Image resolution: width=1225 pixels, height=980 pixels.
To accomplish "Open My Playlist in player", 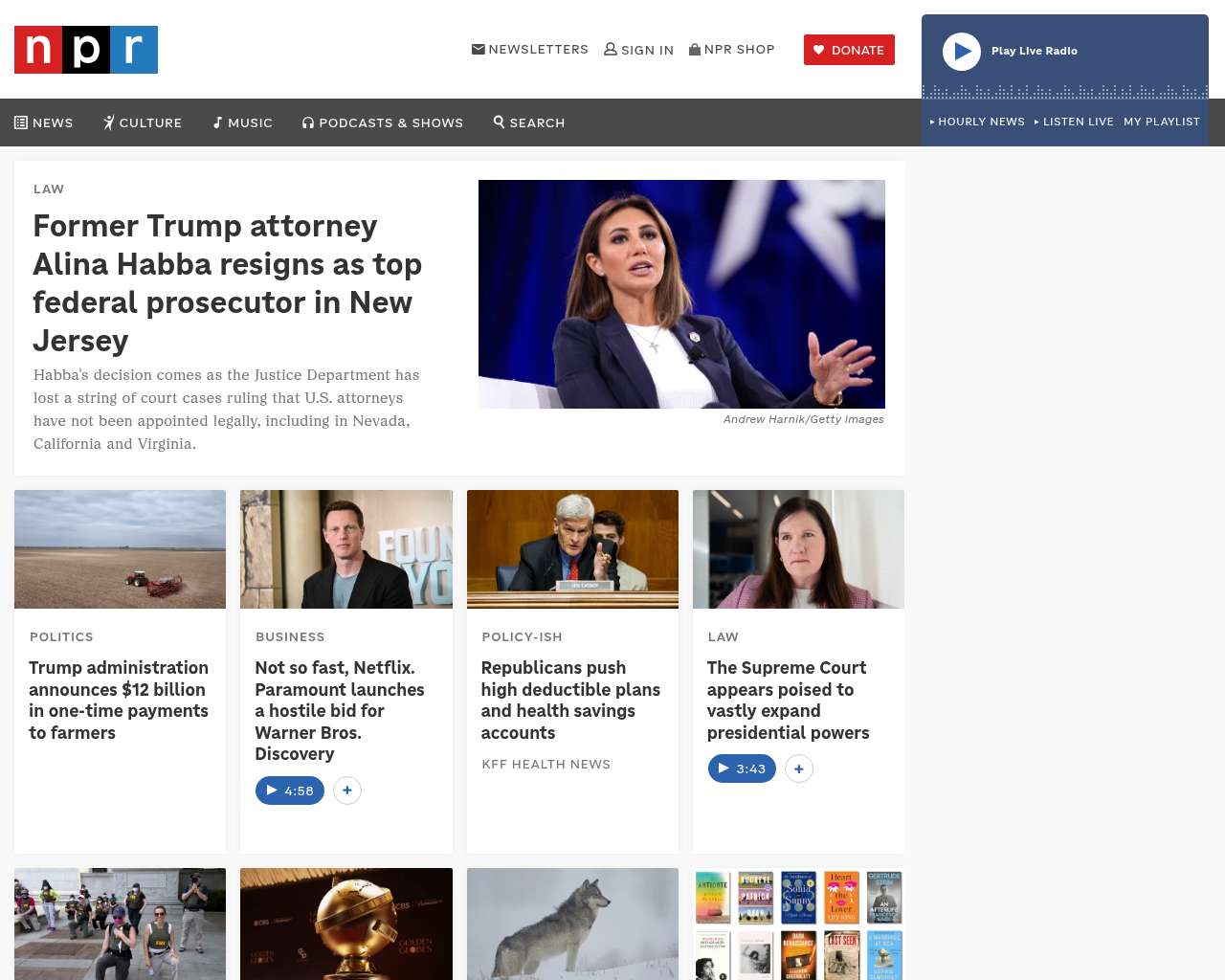I will 1162,122.
